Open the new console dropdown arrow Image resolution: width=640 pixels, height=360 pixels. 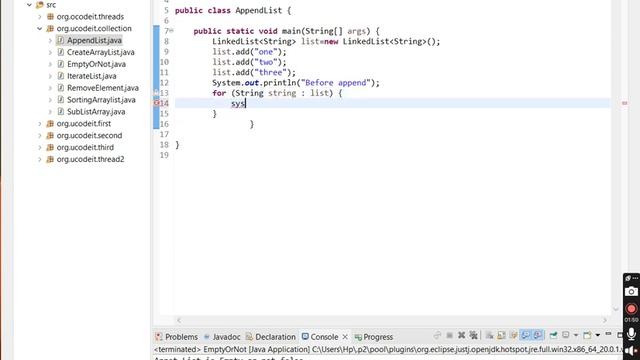click(598, 336)
